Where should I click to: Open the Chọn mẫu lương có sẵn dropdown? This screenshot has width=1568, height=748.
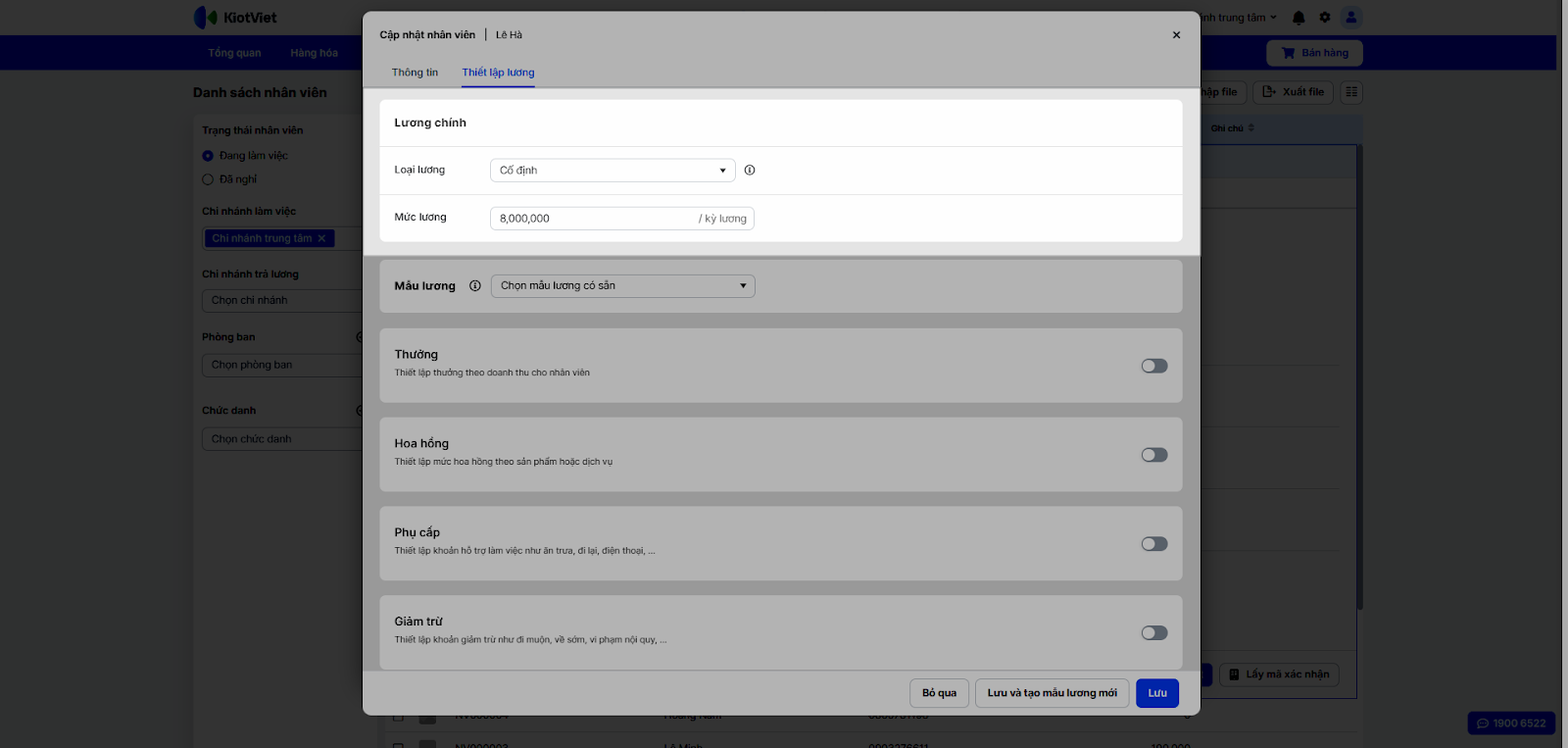point(623,286)
